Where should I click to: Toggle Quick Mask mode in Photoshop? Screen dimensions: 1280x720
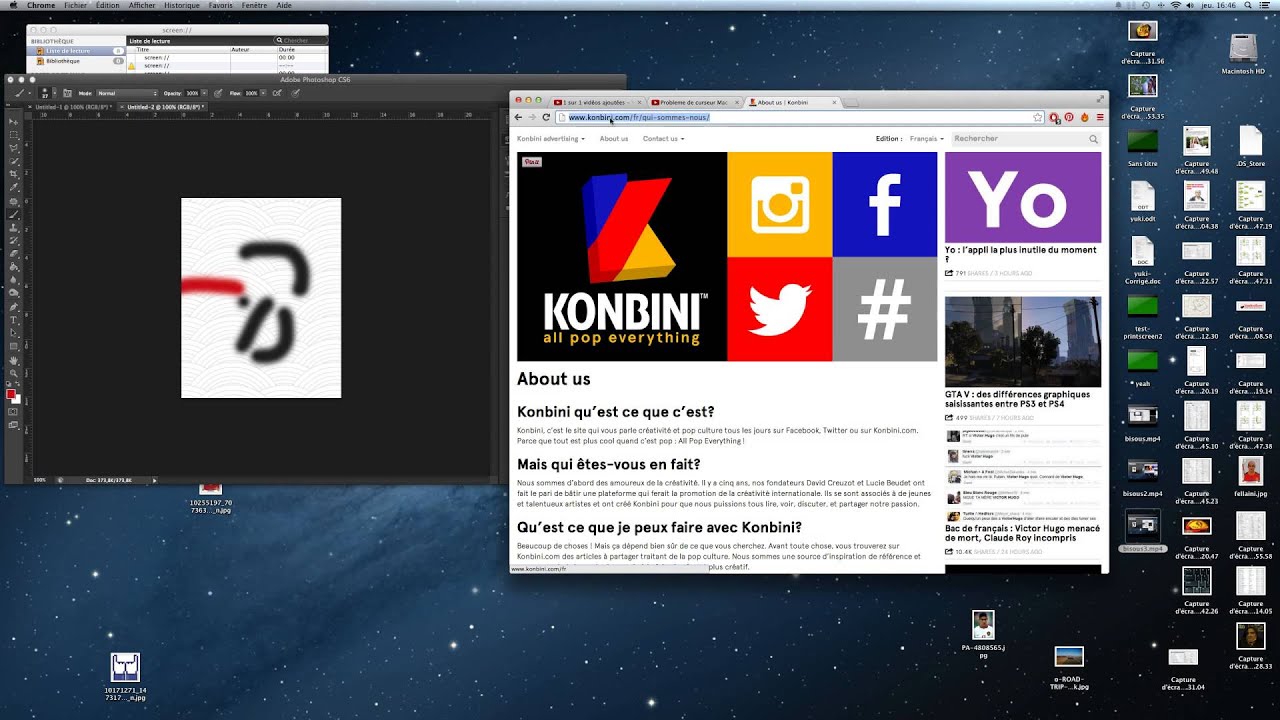click(13, 412)
